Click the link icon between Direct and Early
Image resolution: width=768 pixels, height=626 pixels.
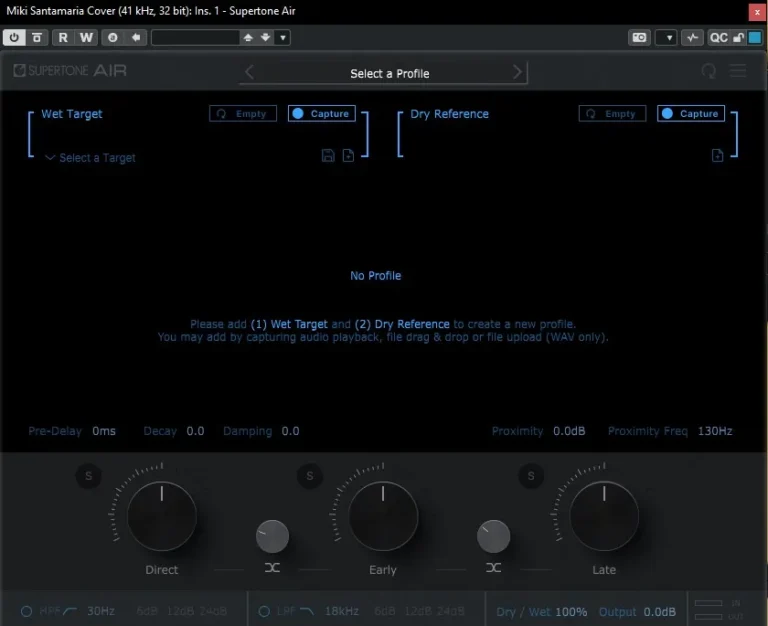tap(272, 567)
